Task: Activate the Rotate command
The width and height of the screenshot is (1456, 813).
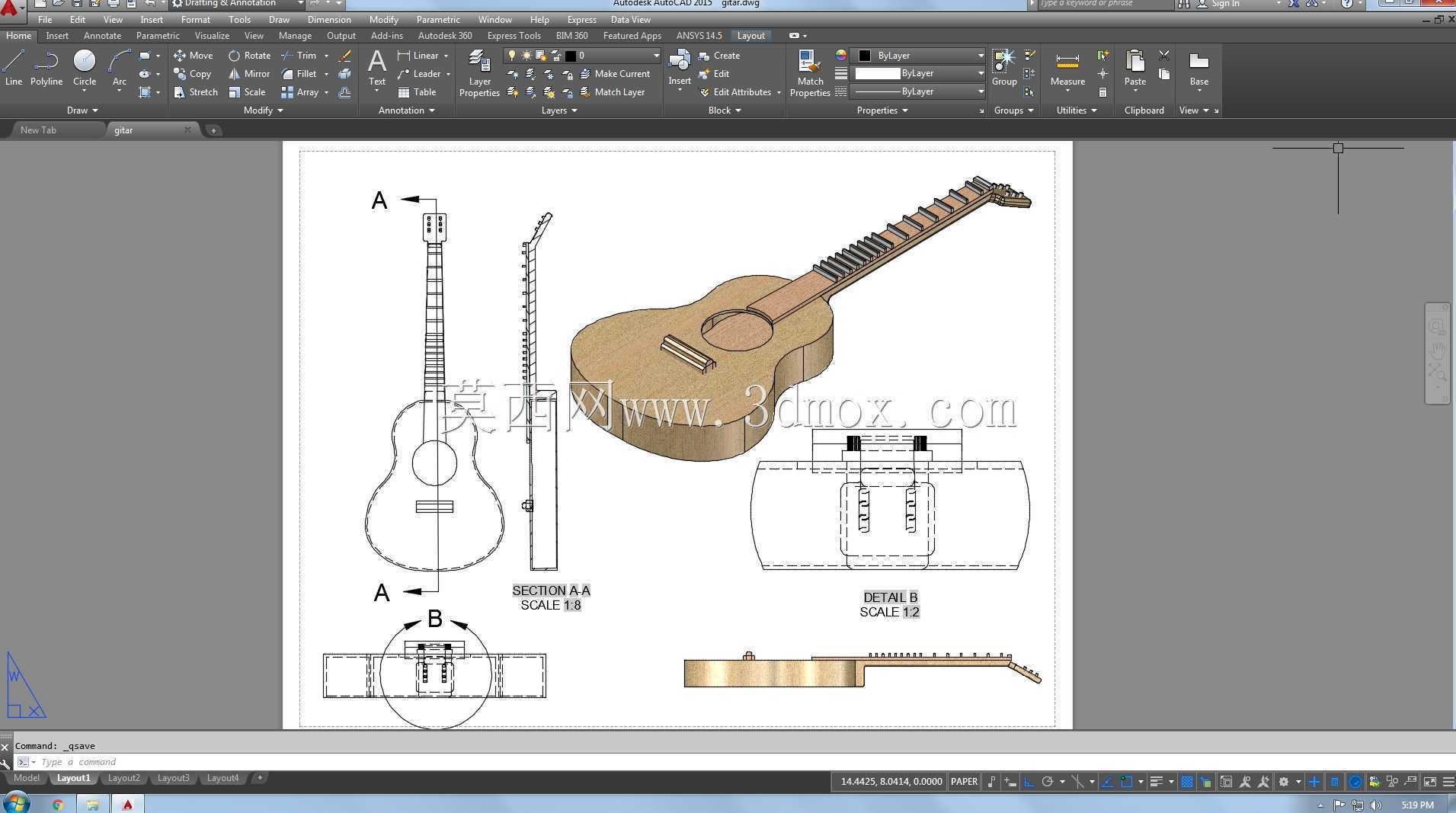Action: point(249,56)
